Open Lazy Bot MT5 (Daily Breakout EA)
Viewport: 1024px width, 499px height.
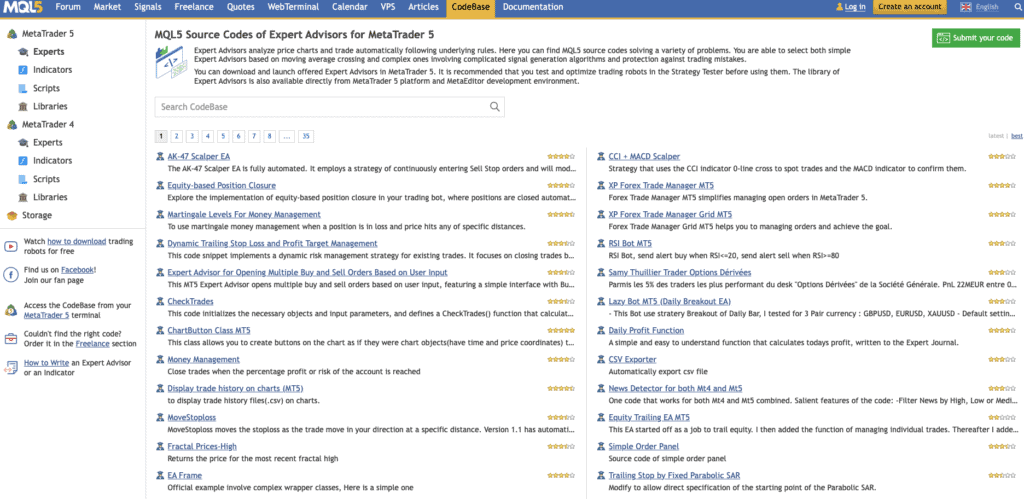point(669,301)
